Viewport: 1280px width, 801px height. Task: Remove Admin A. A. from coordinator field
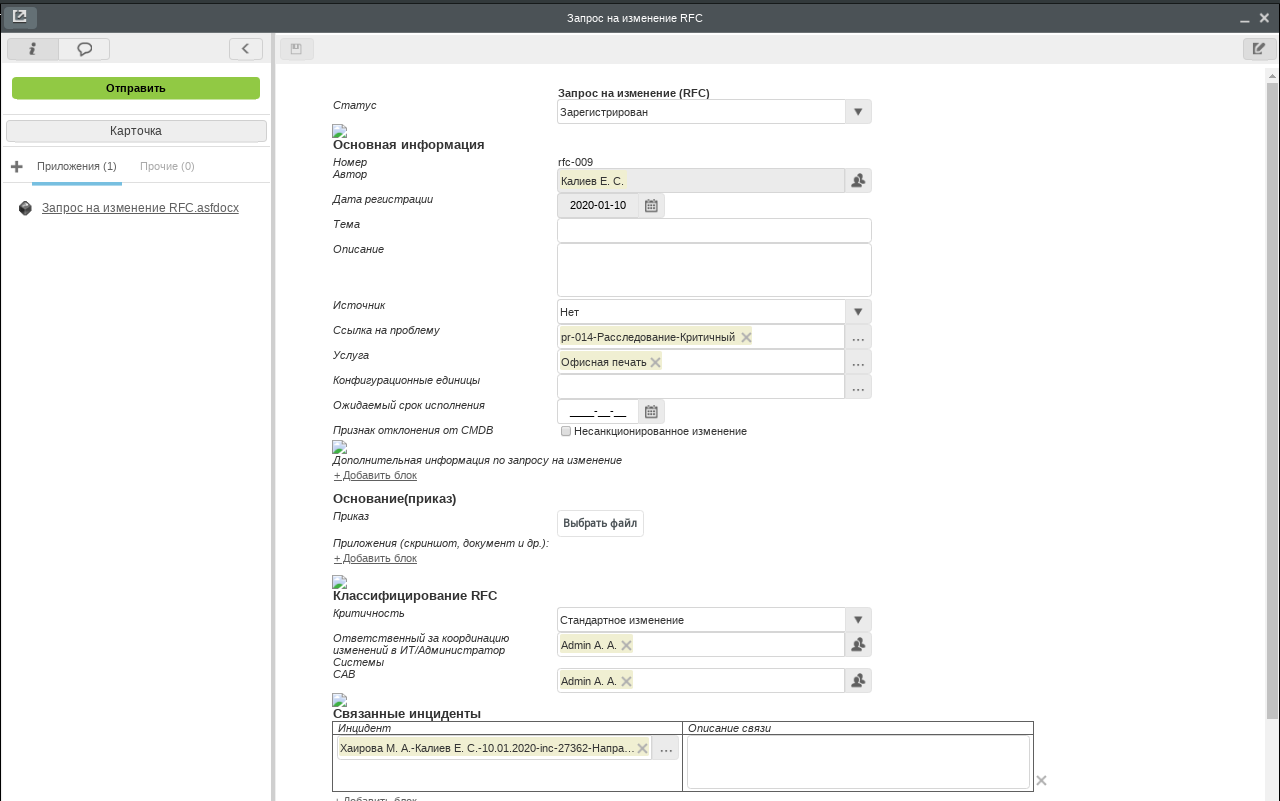626,645
